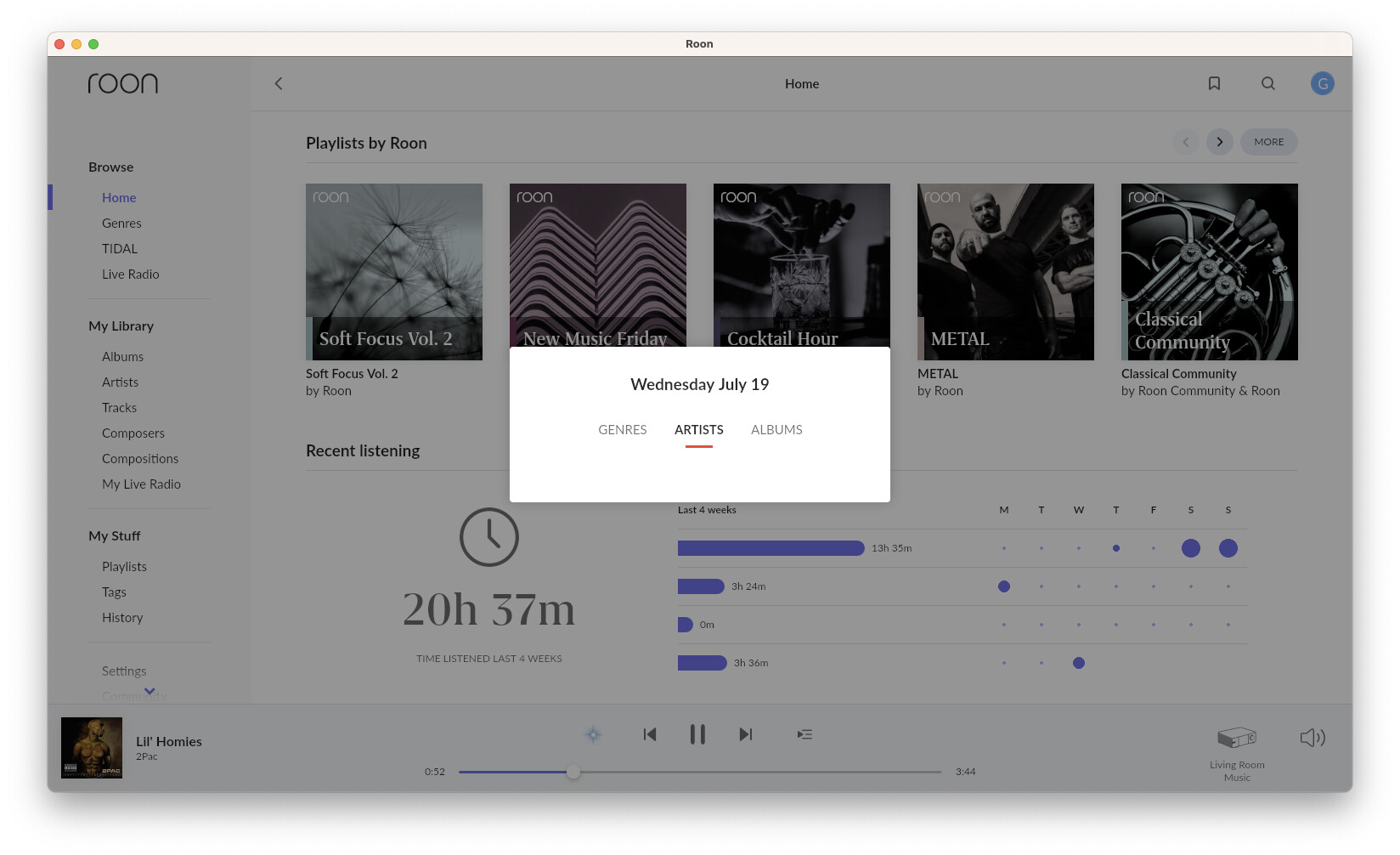Open Tags under My Stuff
Image resolution: width=1400 pixels, height=855 pixels.
[x=114, y=592]
